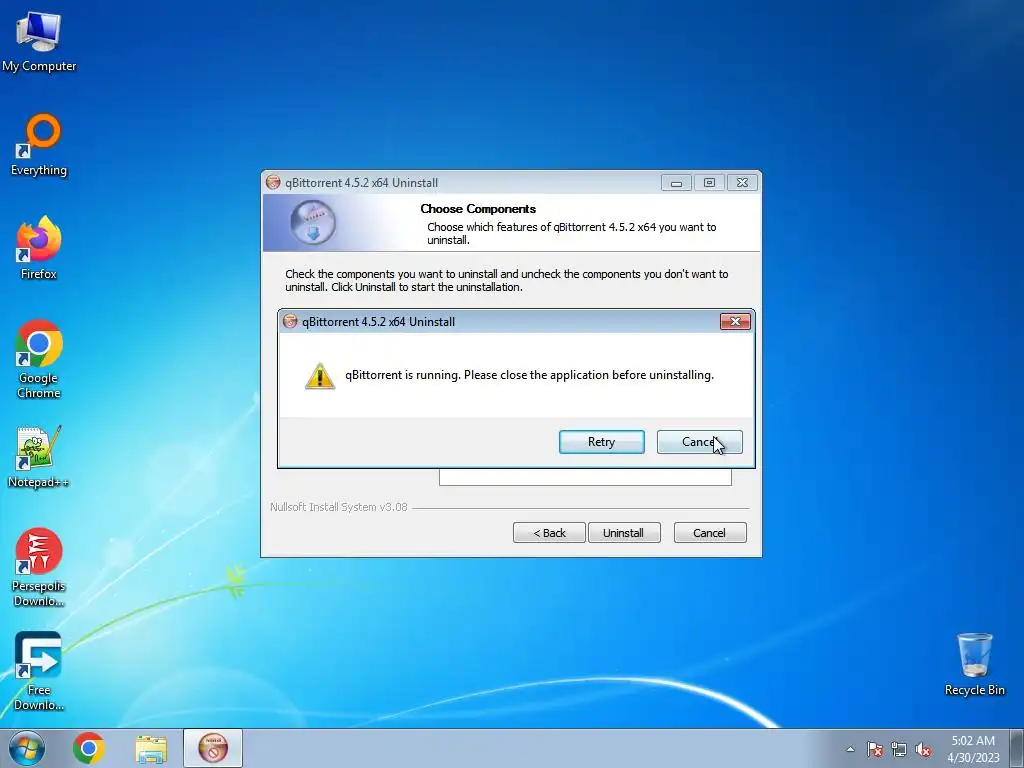Open the Recycle Bin
This screenshot has width=1024, height=768.
974,664
